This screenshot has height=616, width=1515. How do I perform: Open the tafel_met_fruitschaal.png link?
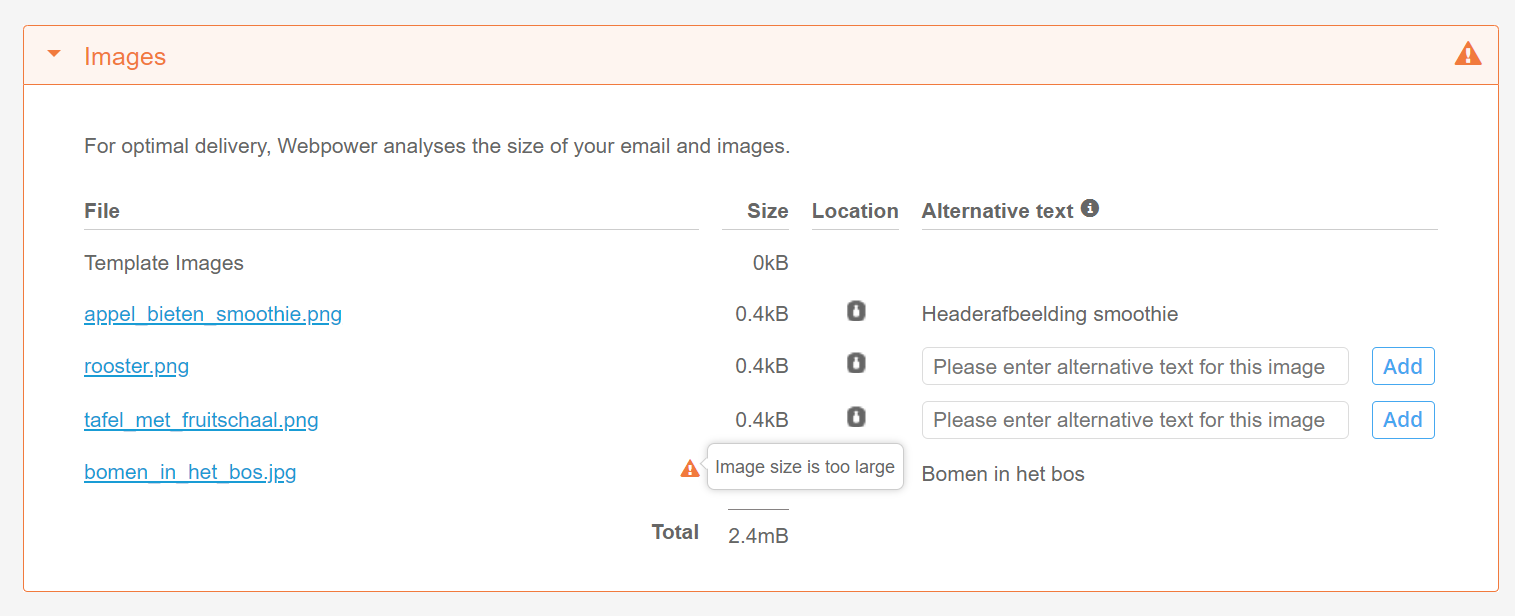201,420
